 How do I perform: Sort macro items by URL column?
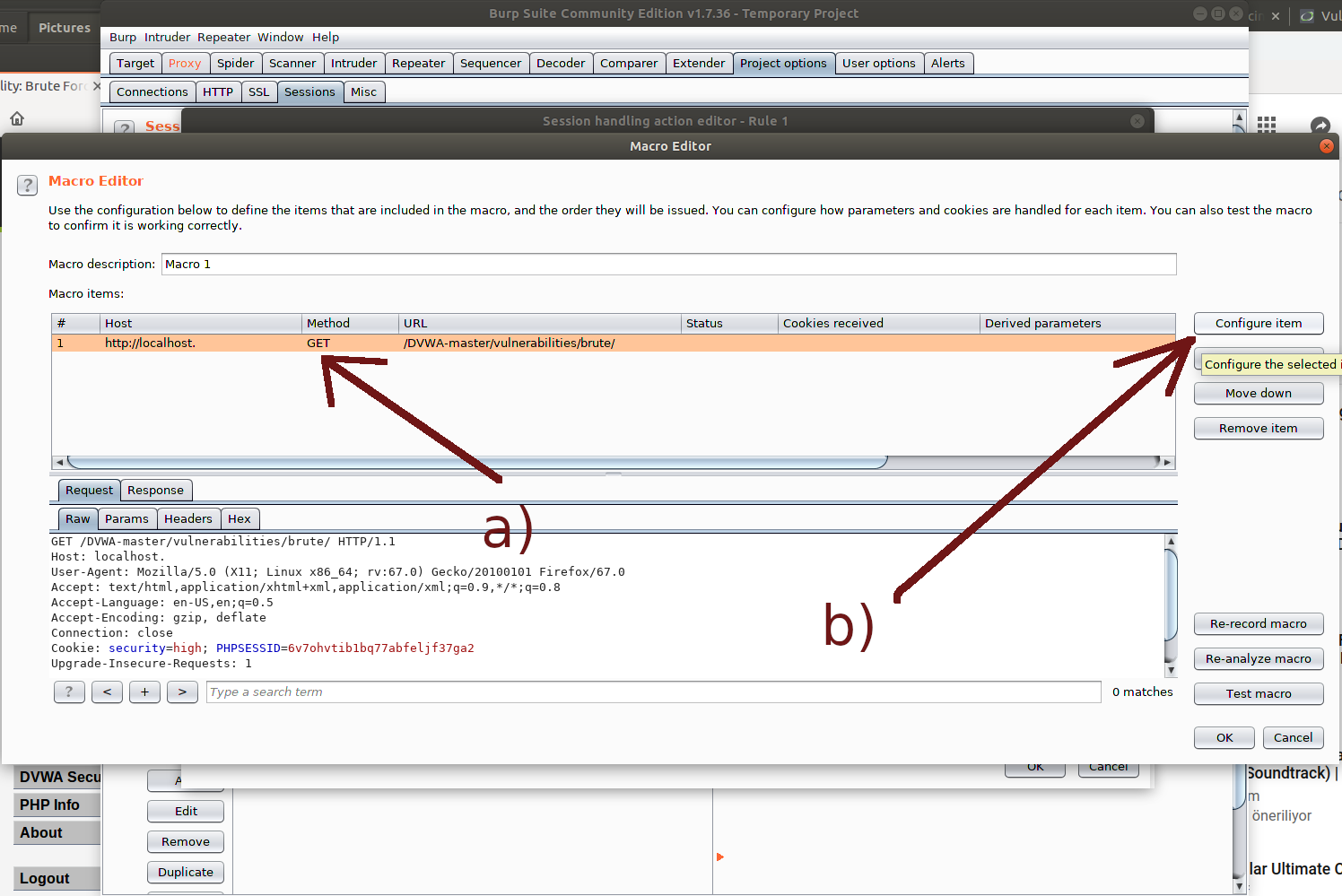(x=540, y=323)
